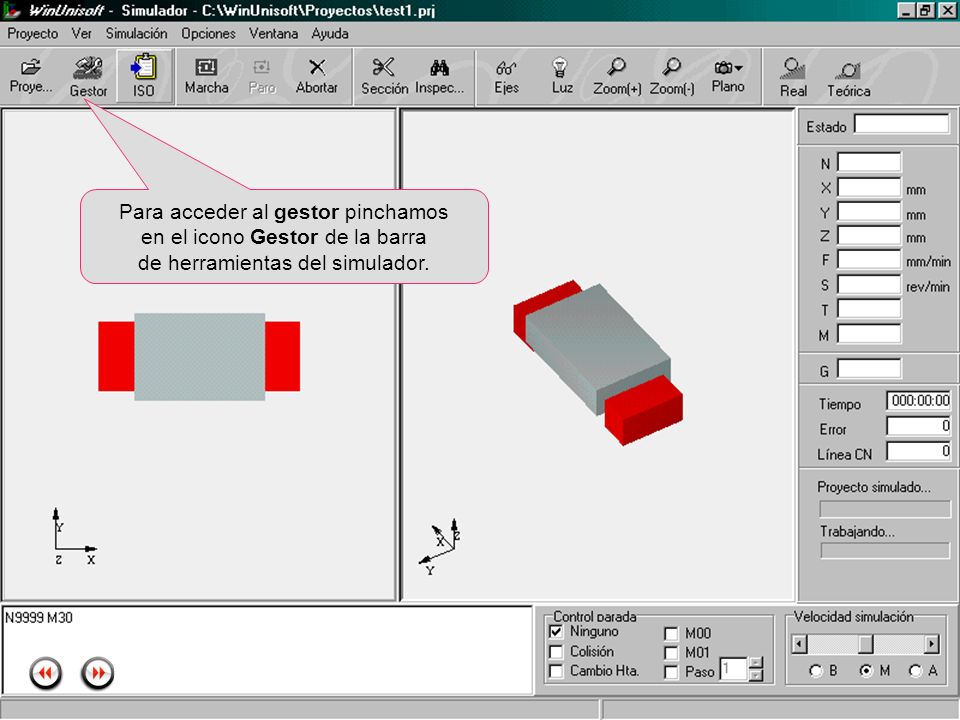Click the M code field
Image resolution: width=960 pixels, height=720 pixels.
pyautogui.click(x=869, y=334)
